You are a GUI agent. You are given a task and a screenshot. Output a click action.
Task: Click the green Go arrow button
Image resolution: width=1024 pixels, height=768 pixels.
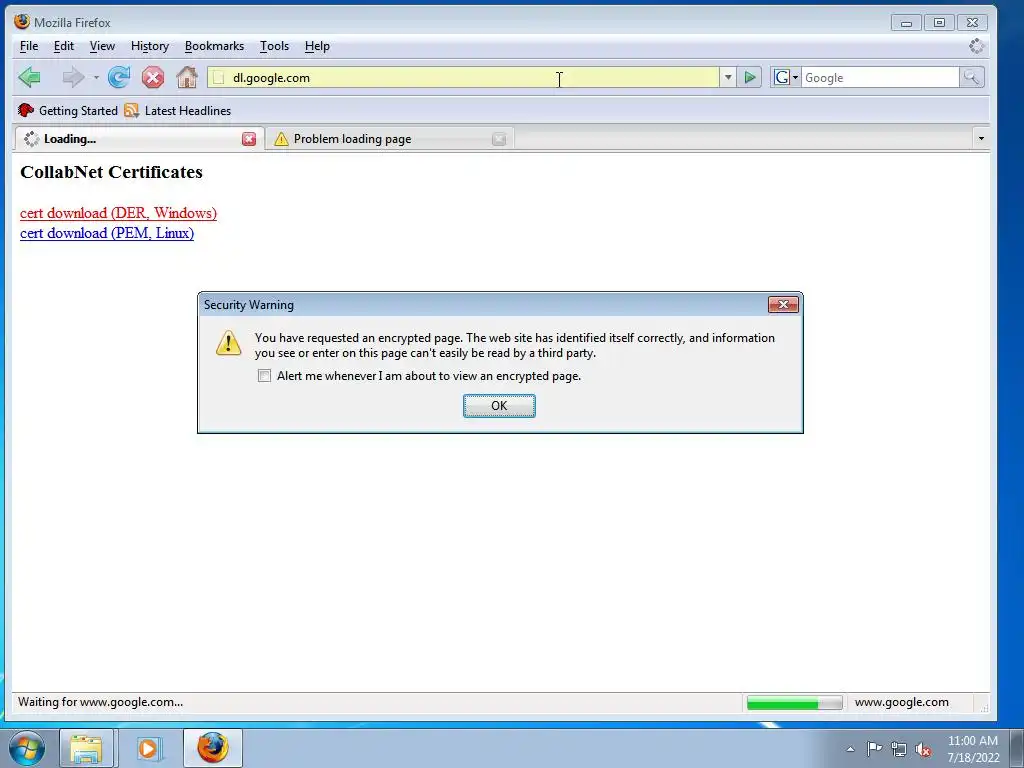click(x=750, y=78)
